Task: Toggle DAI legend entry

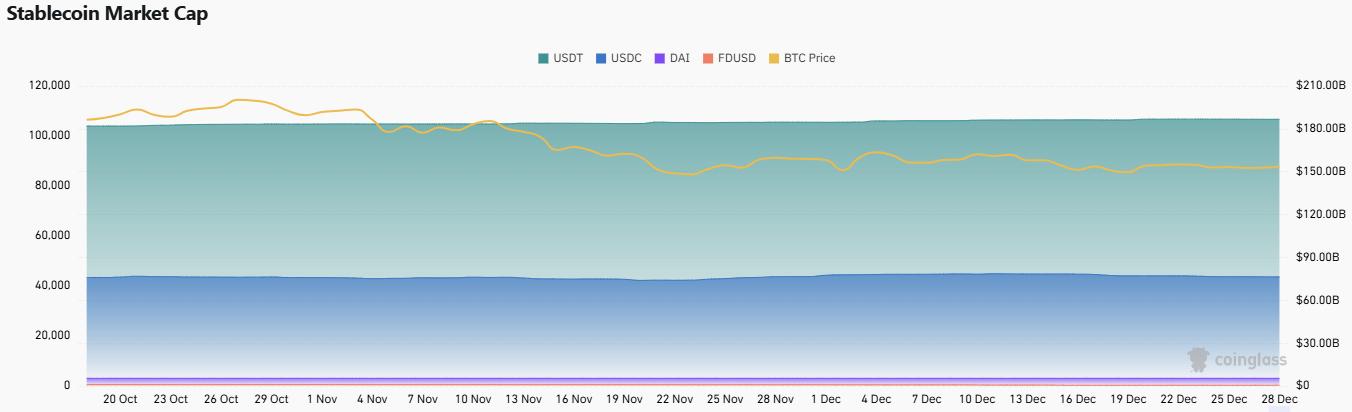Action: (671, 58)
